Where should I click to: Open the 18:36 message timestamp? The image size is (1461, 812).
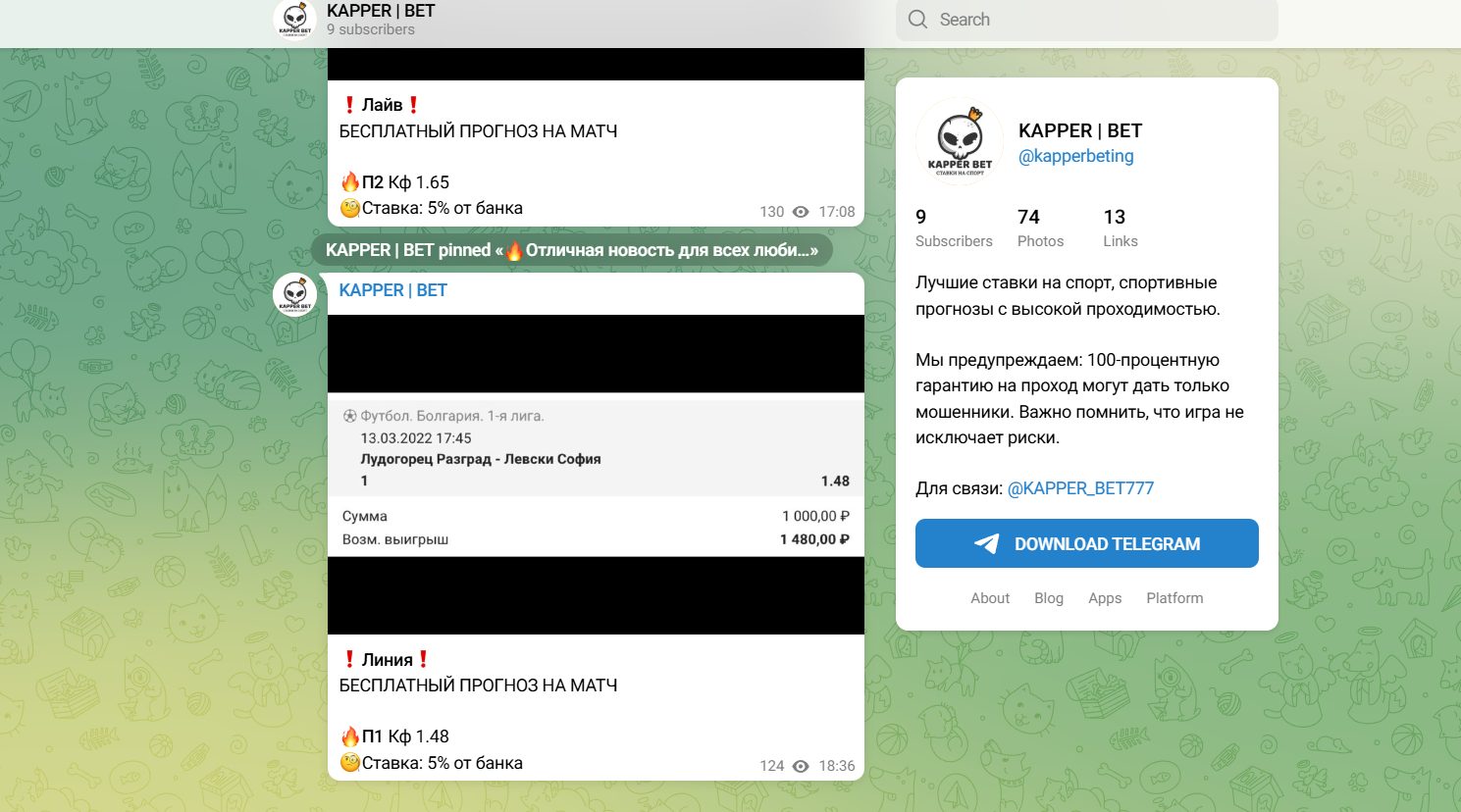837,766
